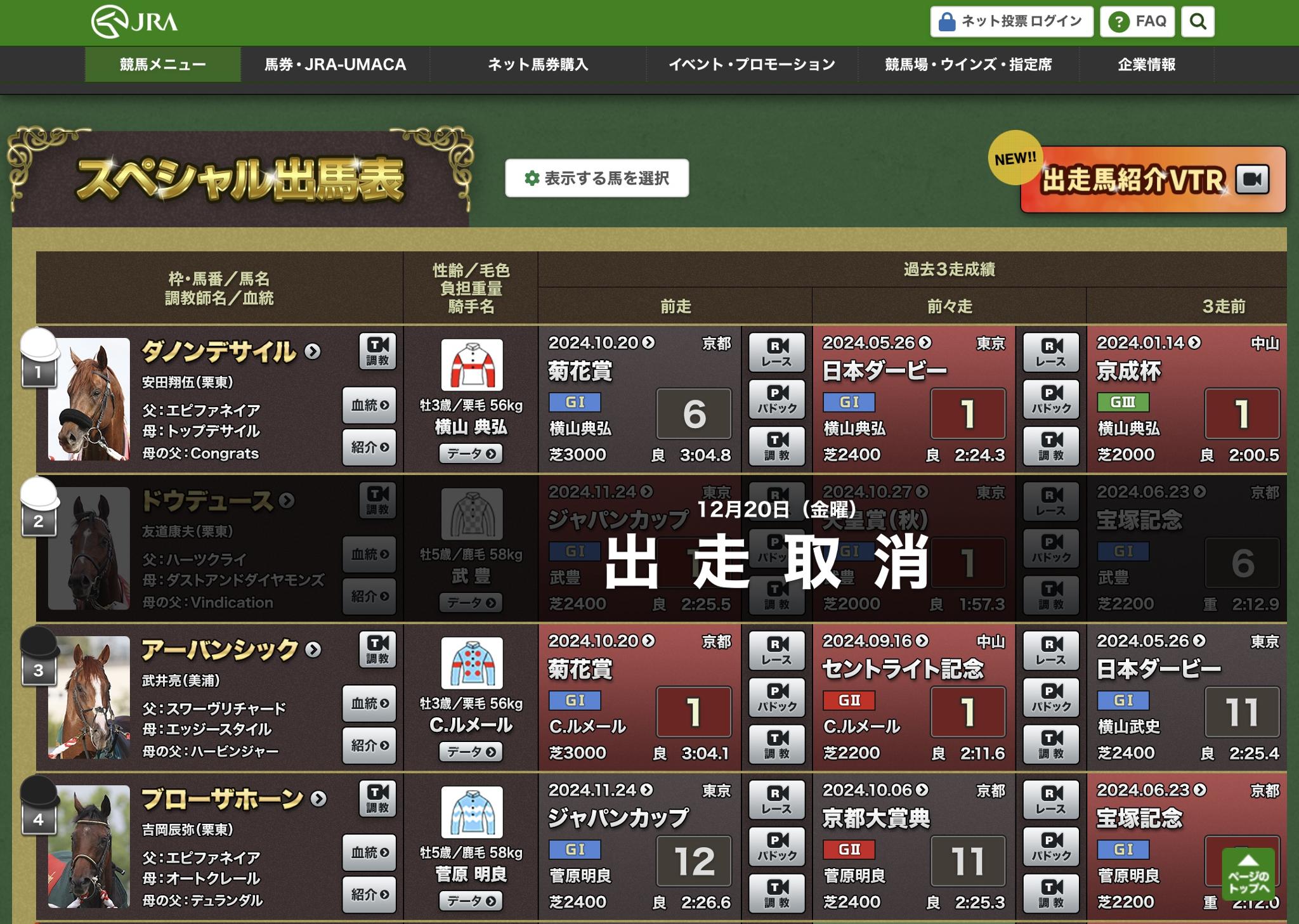Open the ネット馬券購入 menu item
Screen dimensions: 1299x924
[x=538, y=65]
